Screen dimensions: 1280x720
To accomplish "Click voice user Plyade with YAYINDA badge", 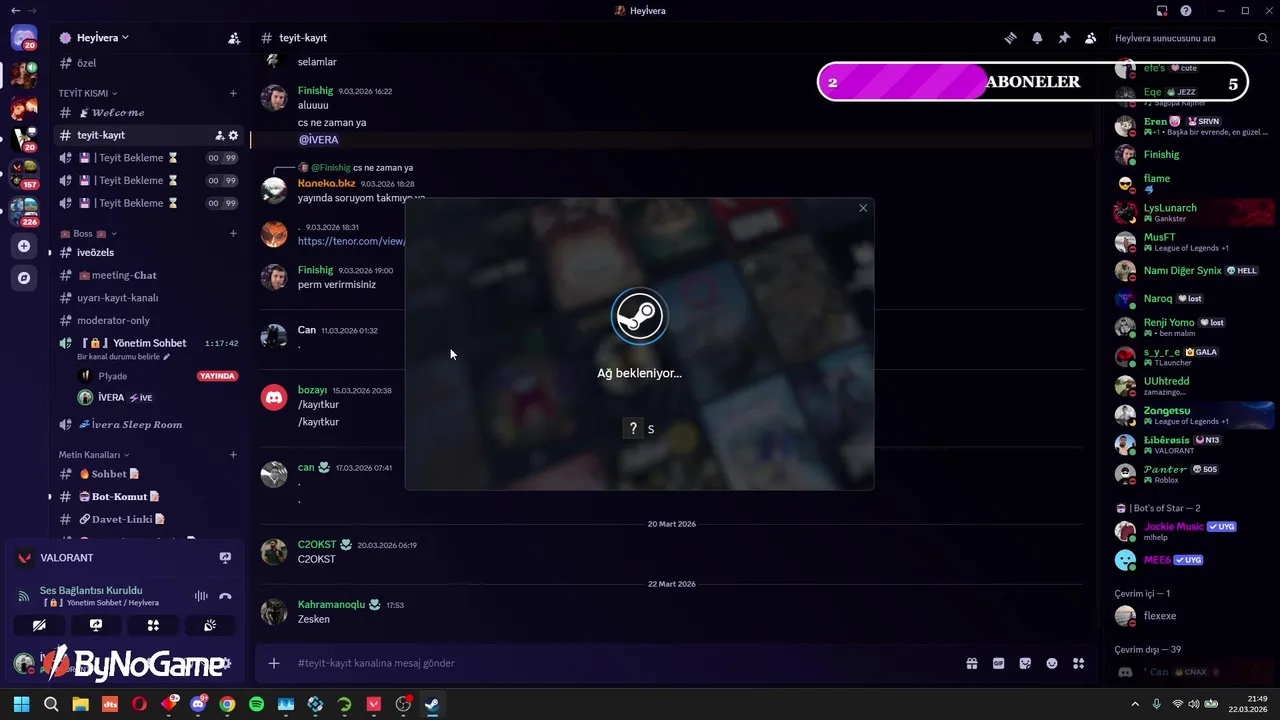I will click(158, 376).
